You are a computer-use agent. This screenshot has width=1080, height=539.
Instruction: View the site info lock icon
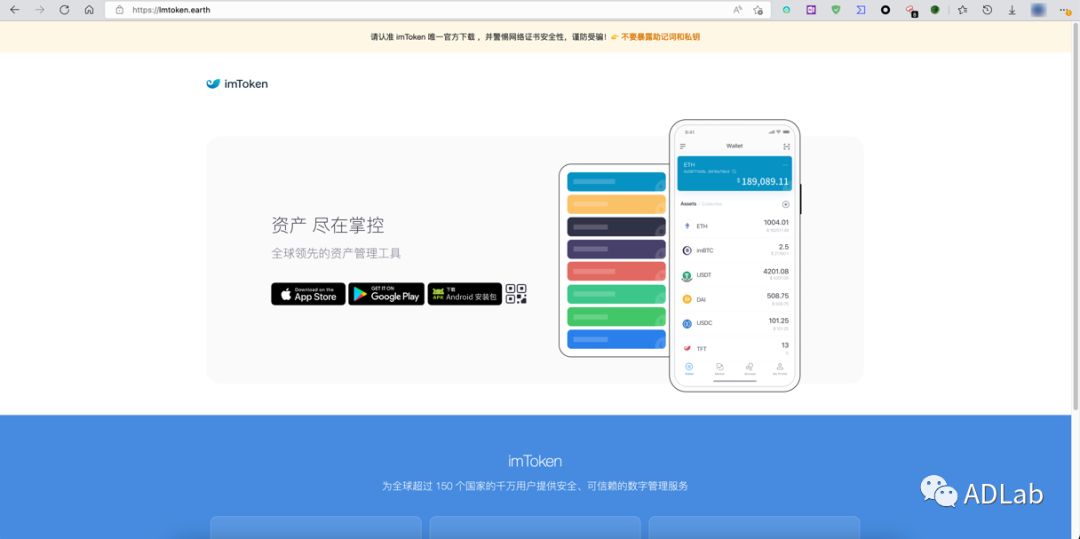click(x=119, y=10)
